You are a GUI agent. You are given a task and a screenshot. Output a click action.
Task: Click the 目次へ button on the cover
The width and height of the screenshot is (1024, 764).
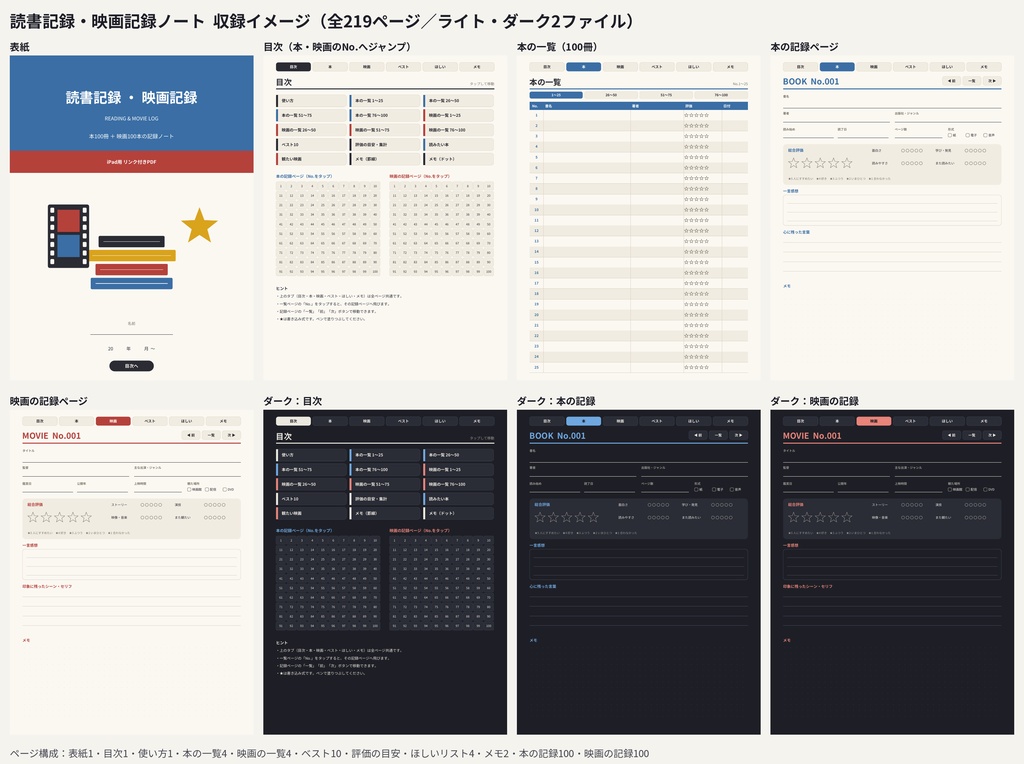(x=131, y=366)
